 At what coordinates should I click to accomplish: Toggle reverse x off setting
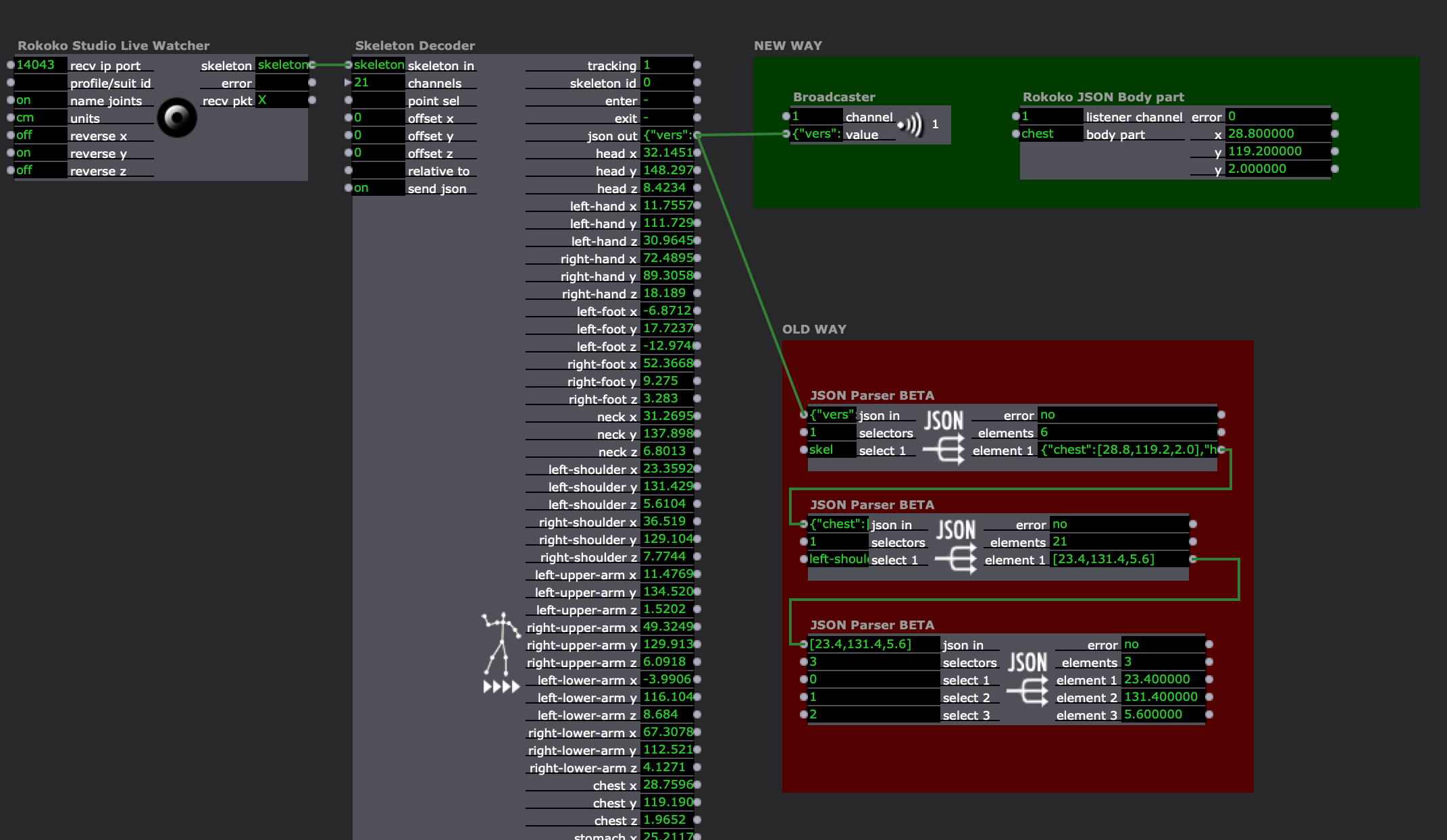pyautogui.click(x=39, y=135)
